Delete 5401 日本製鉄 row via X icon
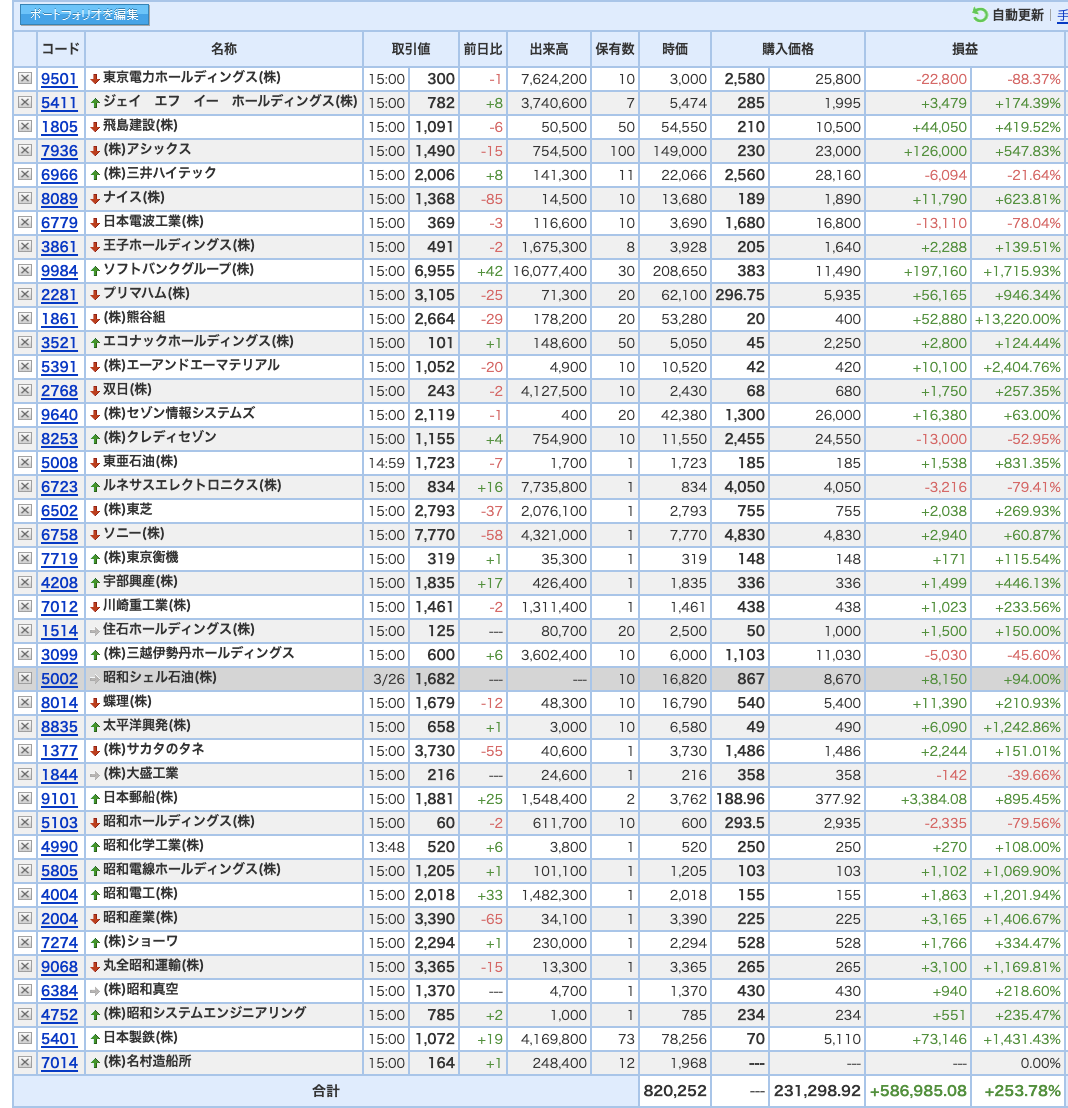The width and height of the screenshot is (1068, 1108). [25, 1039]
